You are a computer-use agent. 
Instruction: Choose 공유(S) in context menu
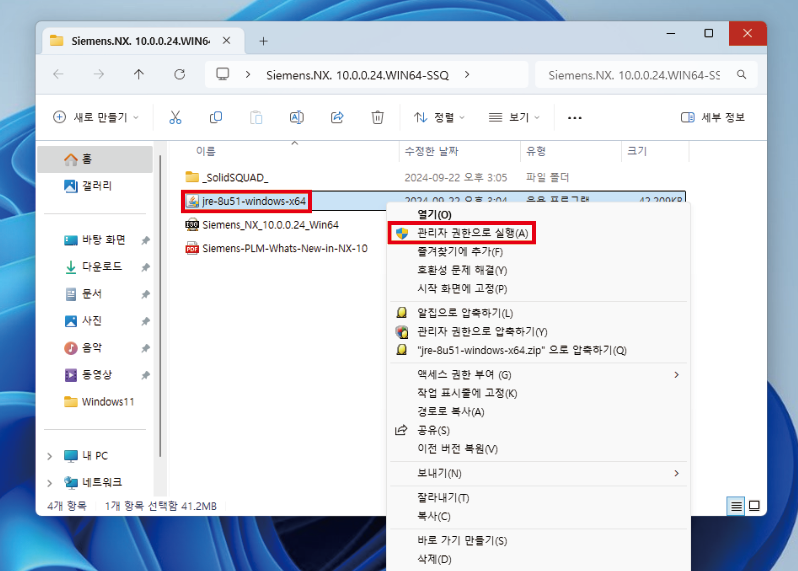pyautogui.click(x=538, y=431)
